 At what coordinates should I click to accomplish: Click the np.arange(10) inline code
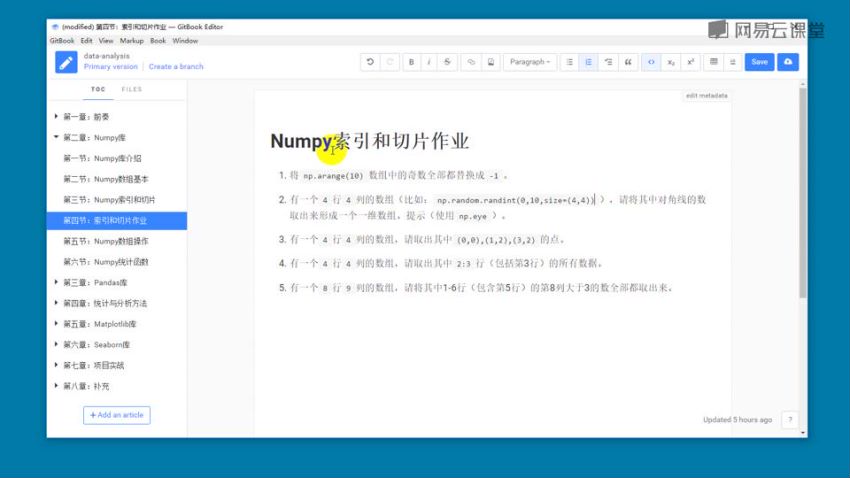[333, 176]
